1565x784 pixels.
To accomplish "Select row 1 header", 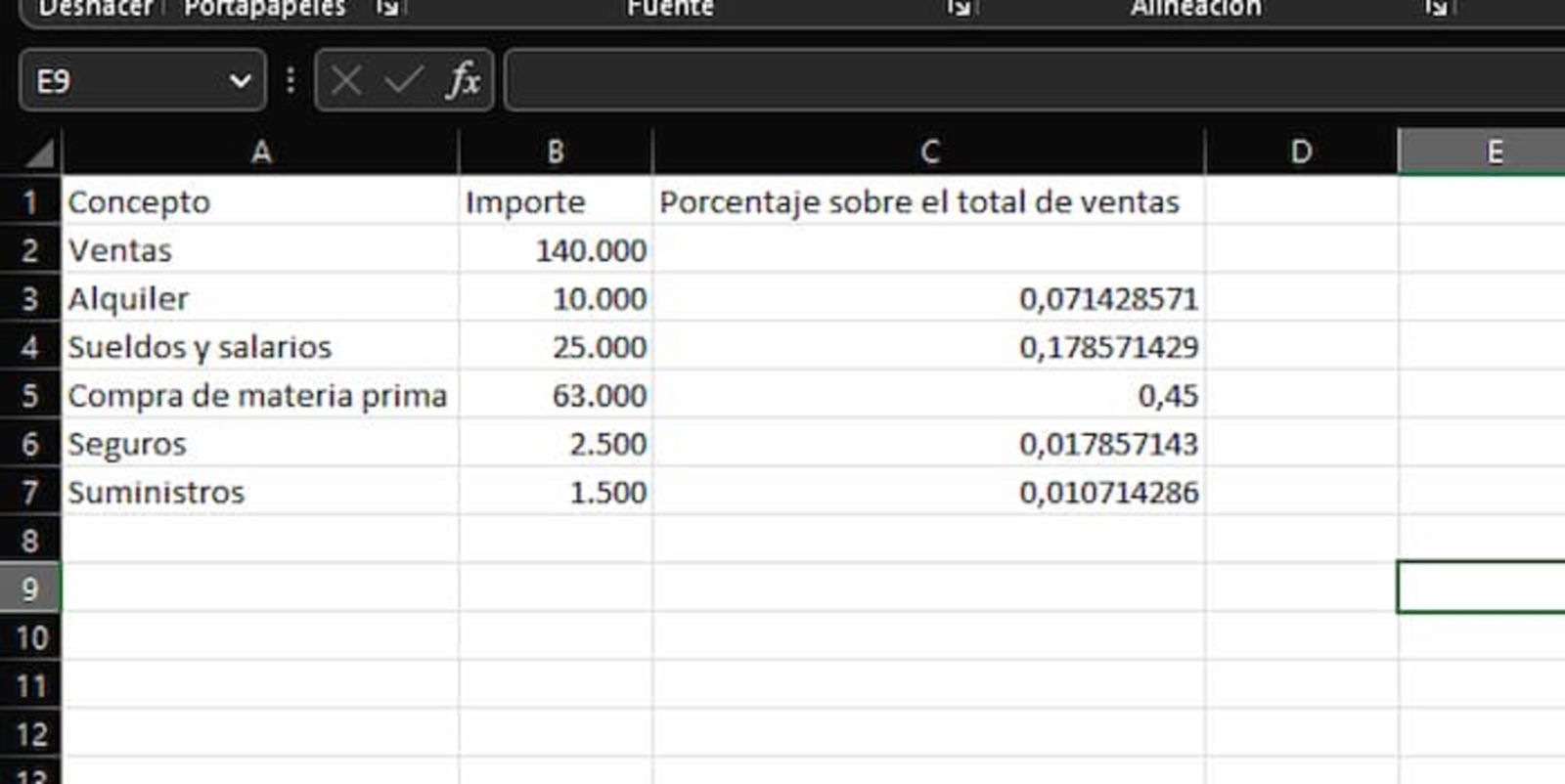I will point(30,201).
